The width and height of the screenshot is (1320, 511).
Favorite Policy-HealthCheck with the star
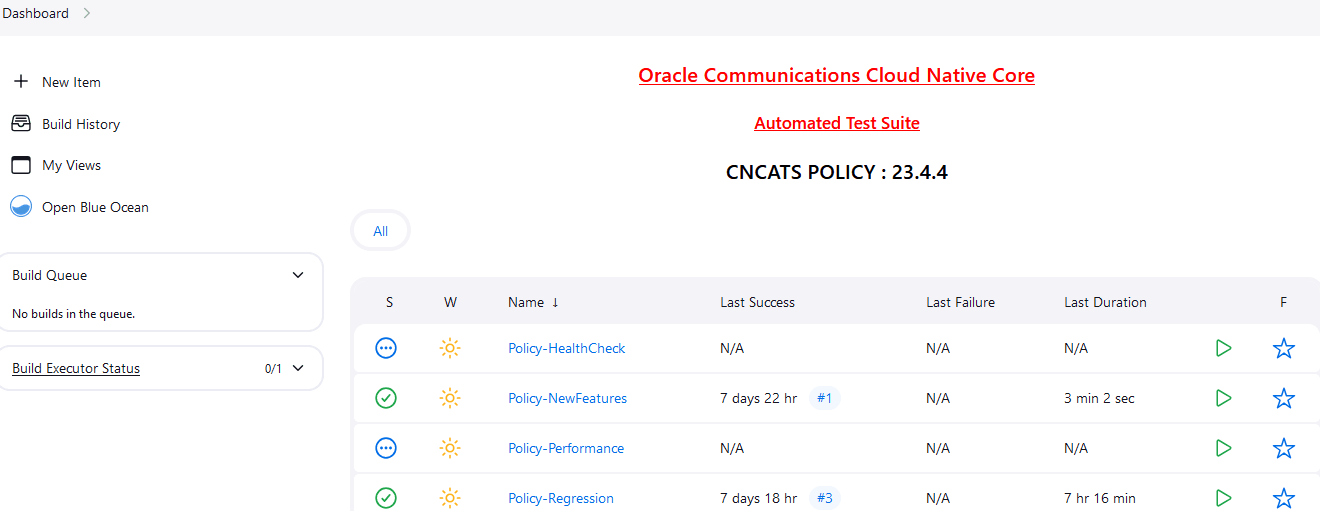[1284, 348]
